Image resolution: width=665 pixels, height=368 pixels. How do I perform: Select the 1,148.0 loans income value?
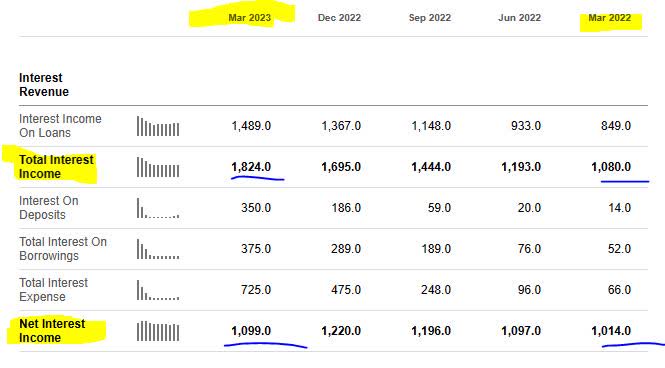point(431,126)
